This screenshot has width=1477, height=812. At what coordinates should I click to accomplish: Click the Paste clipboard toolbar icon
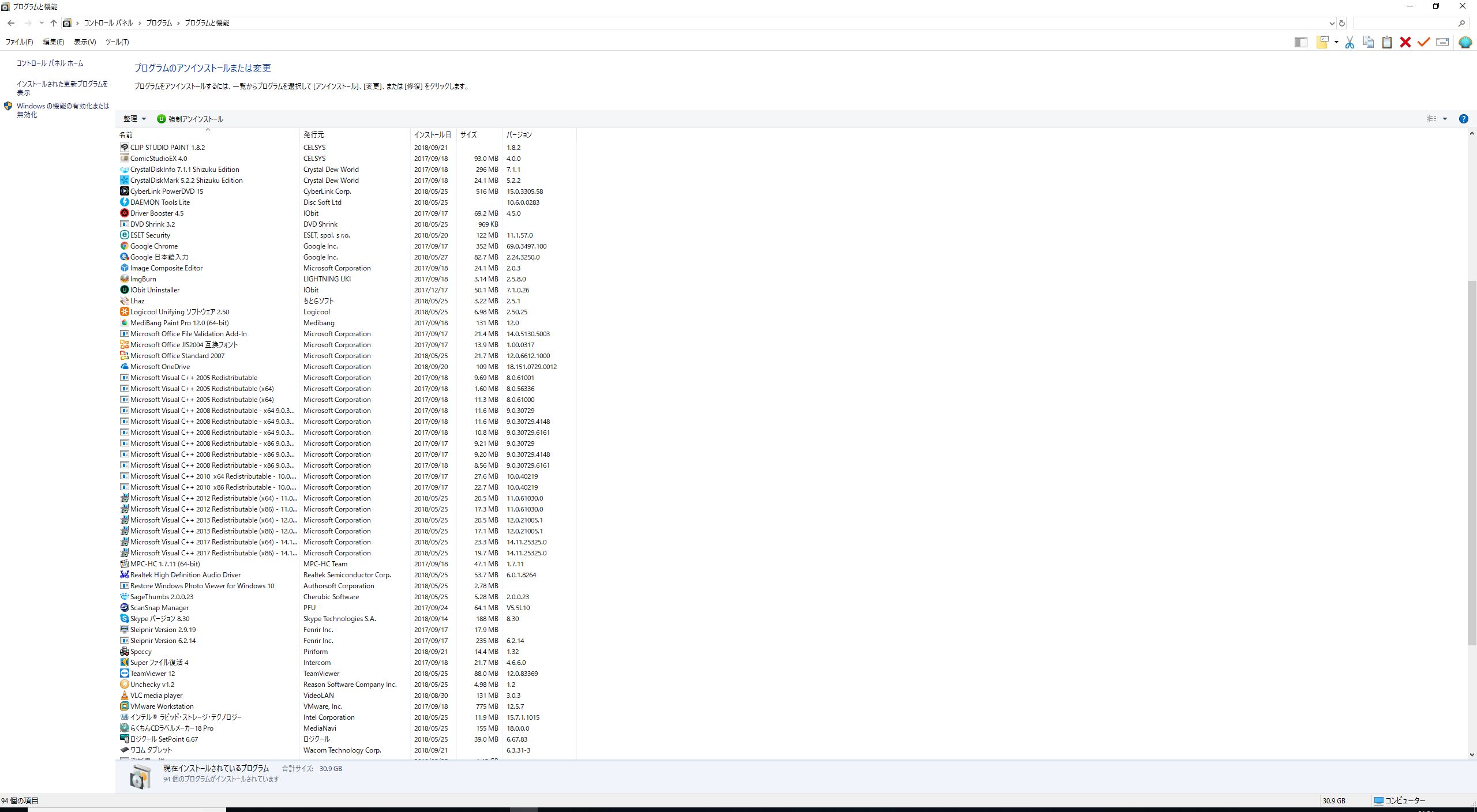(x=1387, y=42)
